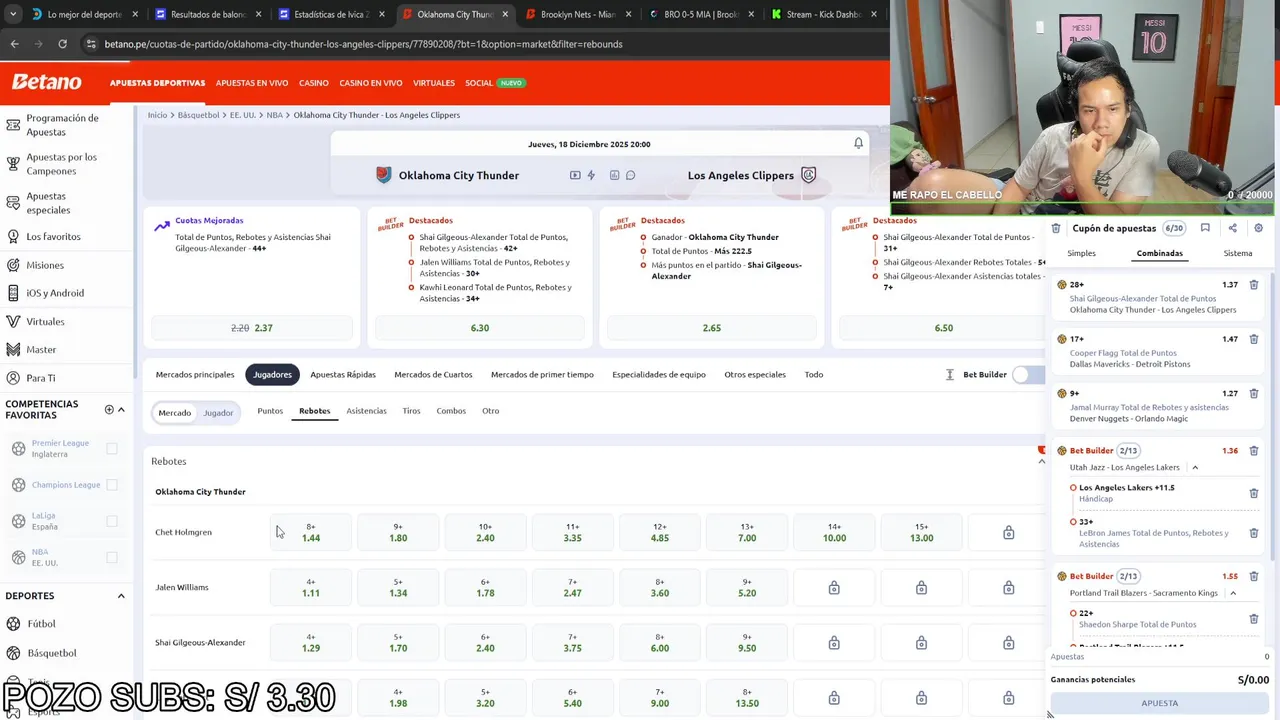1280x720 pixels.
Task: Delete the Jamal Murray 9+ bet
Action: (x=1254, y=393)
